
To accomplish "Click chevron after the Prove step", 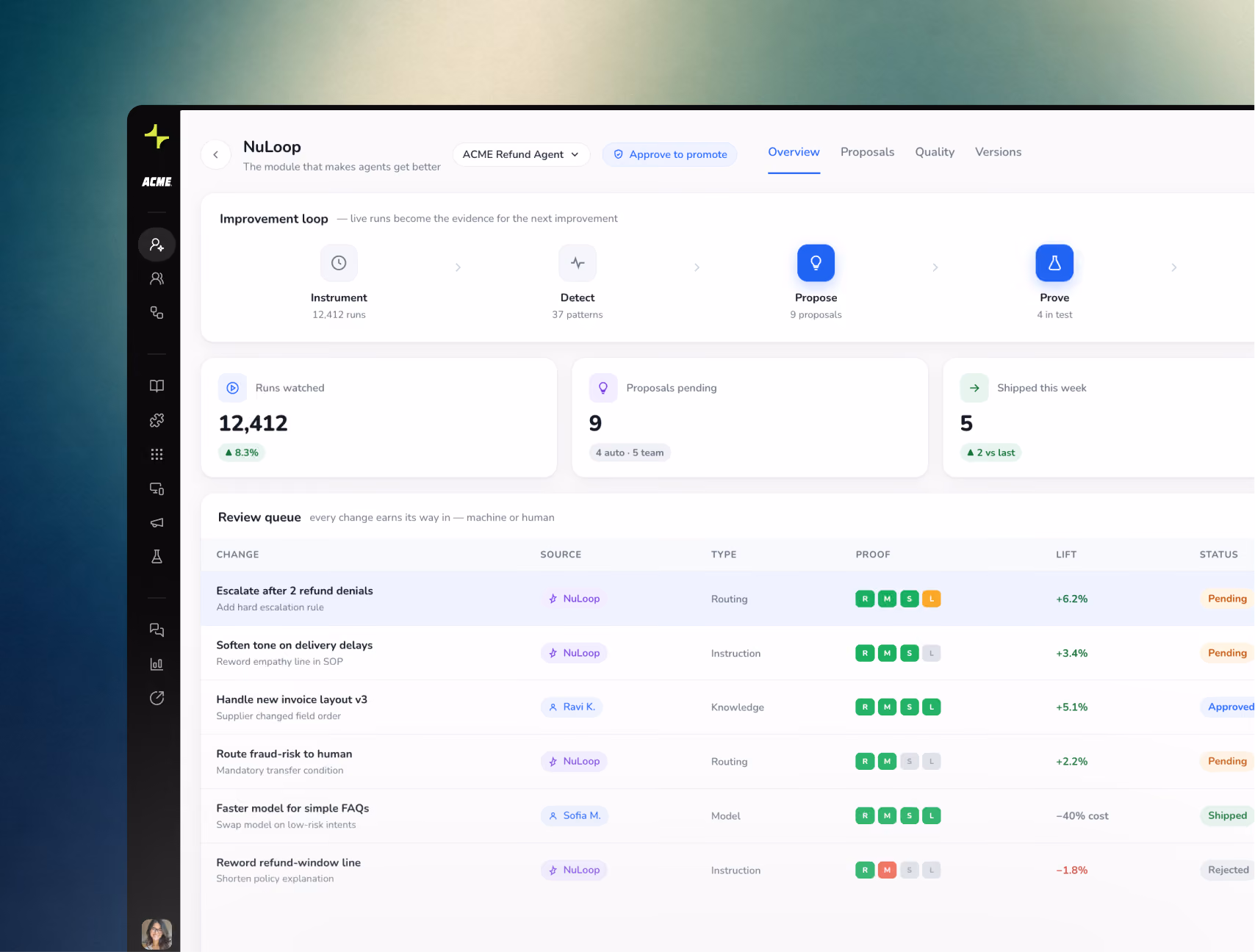I will pos(1173,267).
